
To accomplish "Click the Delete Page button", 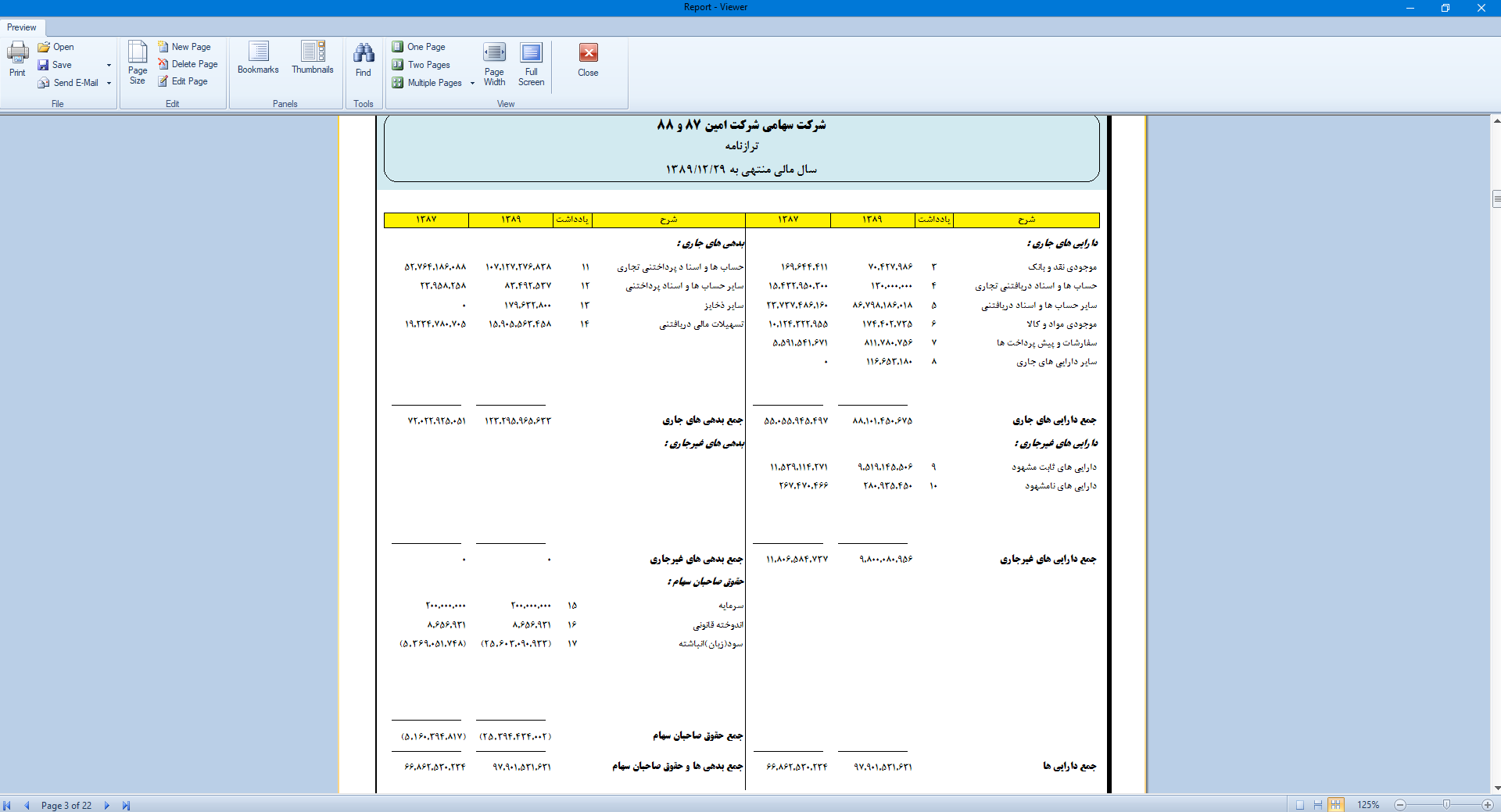I will (188, 64).
